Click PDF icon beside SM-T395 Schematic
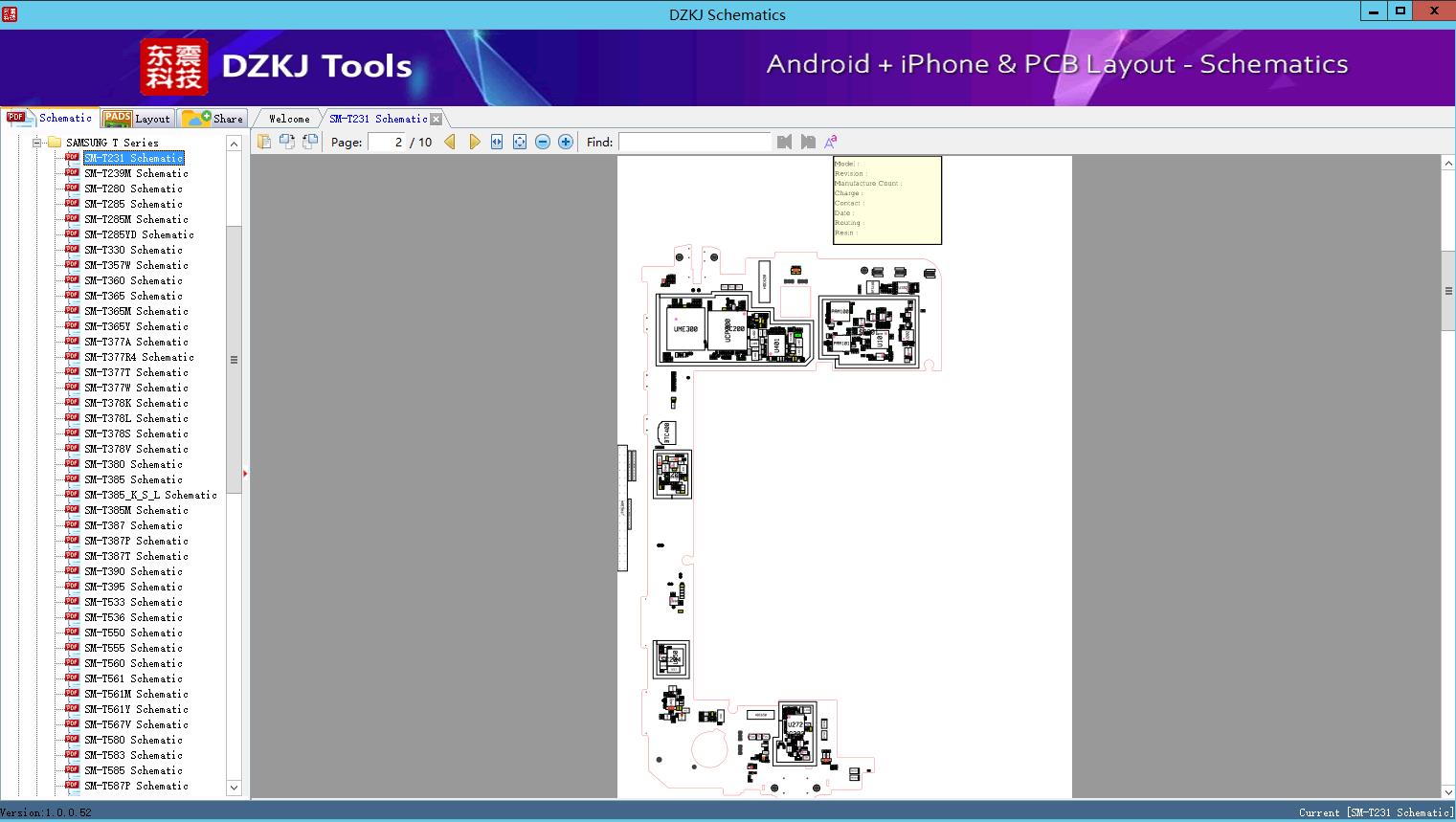 pyautogui.click(x=72, y=586)
